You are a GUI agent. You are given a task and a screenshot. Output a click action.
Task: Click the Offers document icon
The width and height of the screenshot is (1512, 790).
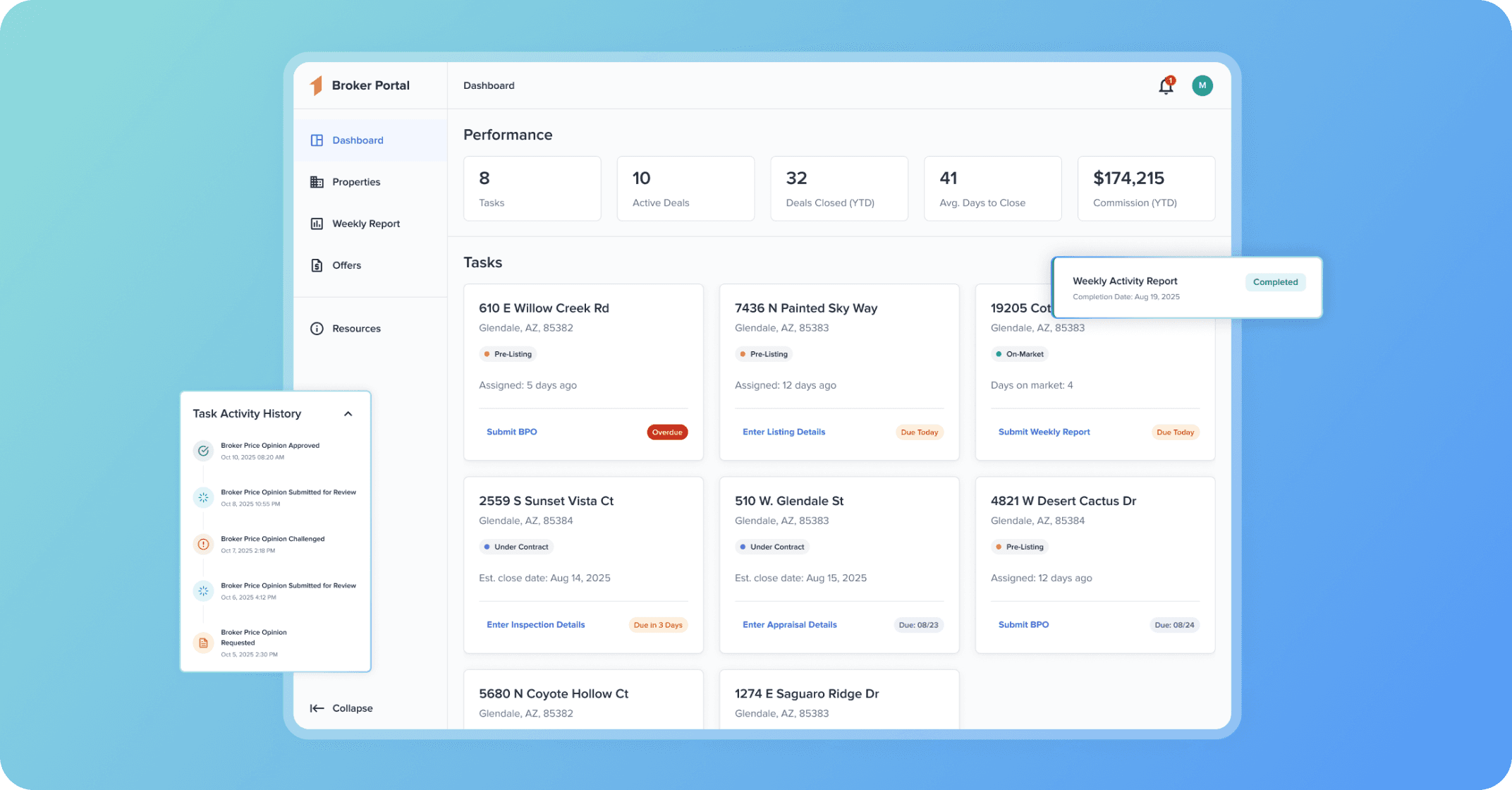pyautogui.click(x=317, y=265)
